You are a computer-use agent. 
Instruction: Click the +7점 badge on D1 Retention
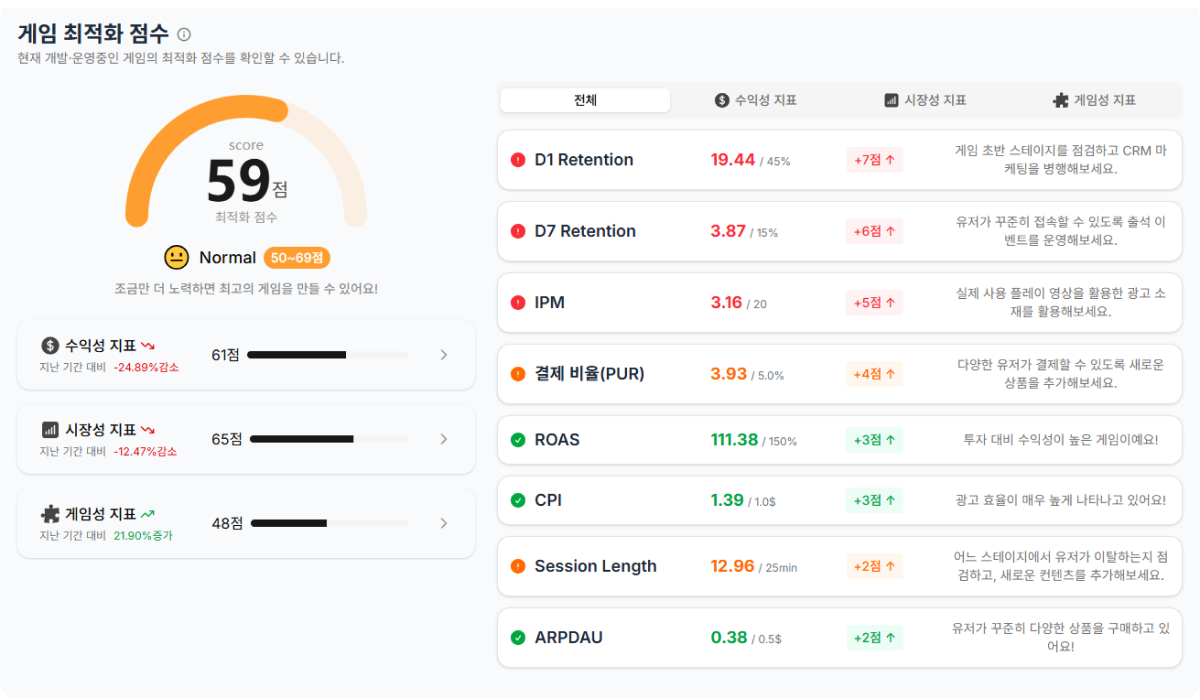click(x=875, y=160)
